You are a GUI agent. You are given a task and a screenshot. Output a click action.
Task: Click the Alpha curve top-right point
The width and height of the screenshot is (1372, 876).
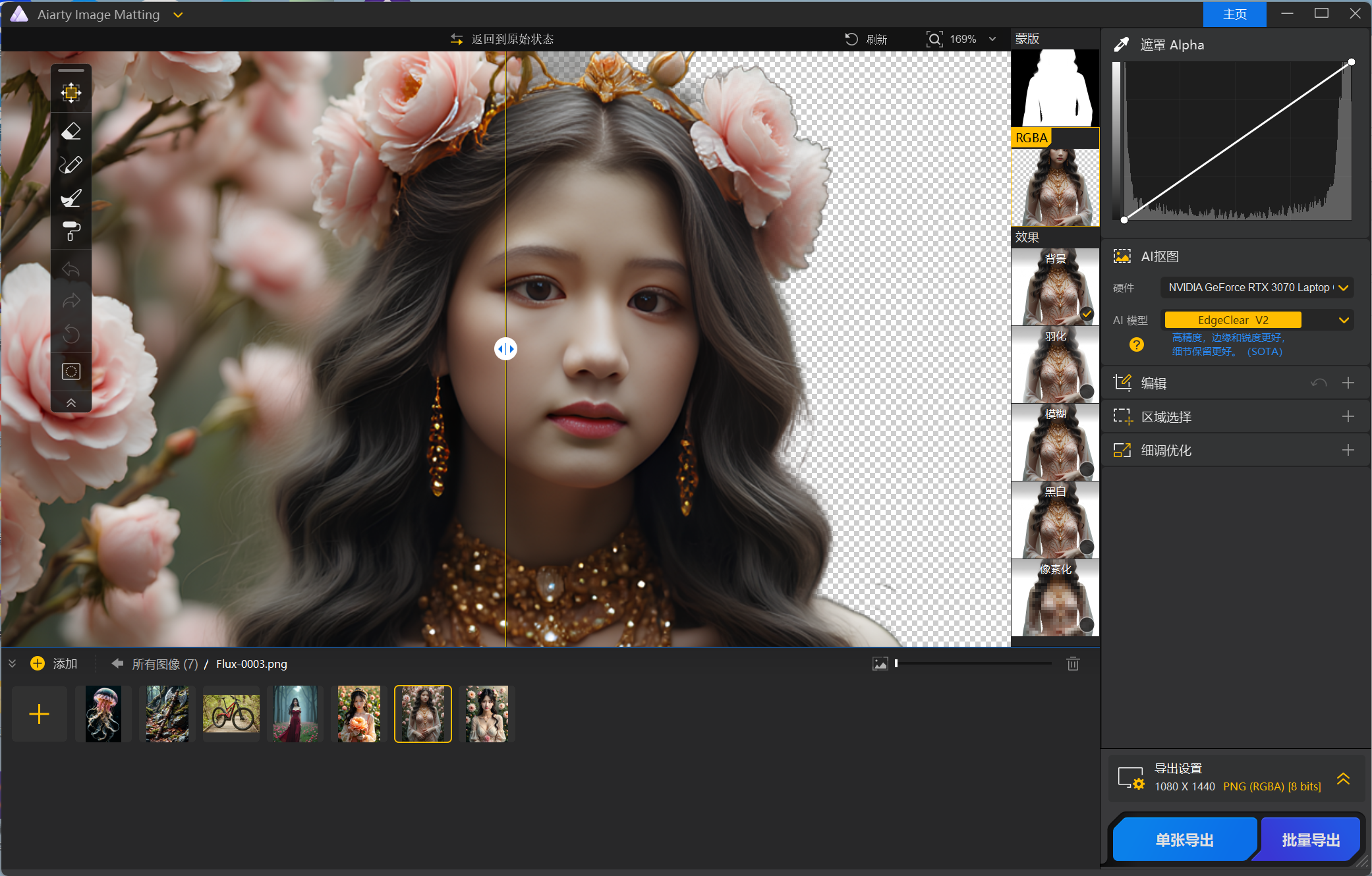(x=1352, y=62)
